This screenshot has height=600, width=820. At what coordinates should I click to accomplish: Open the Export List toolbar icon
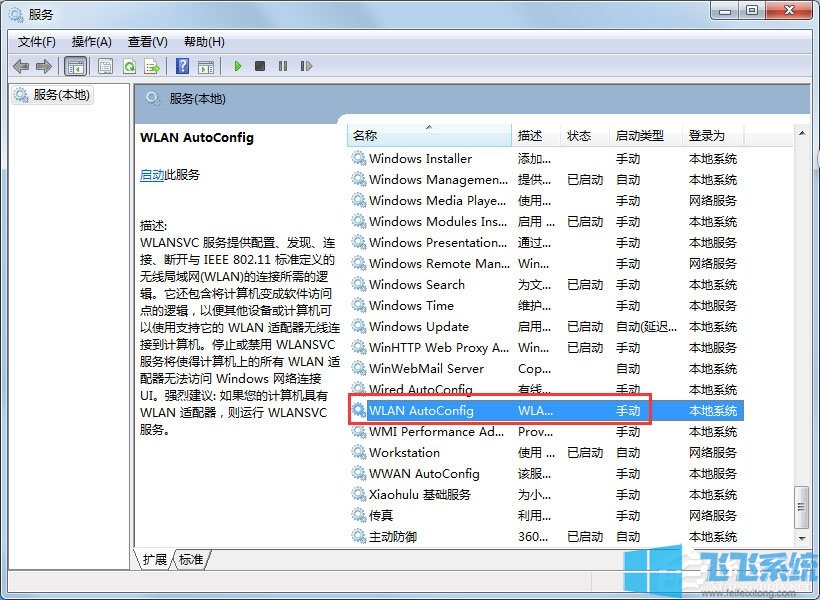coord(152,66)
